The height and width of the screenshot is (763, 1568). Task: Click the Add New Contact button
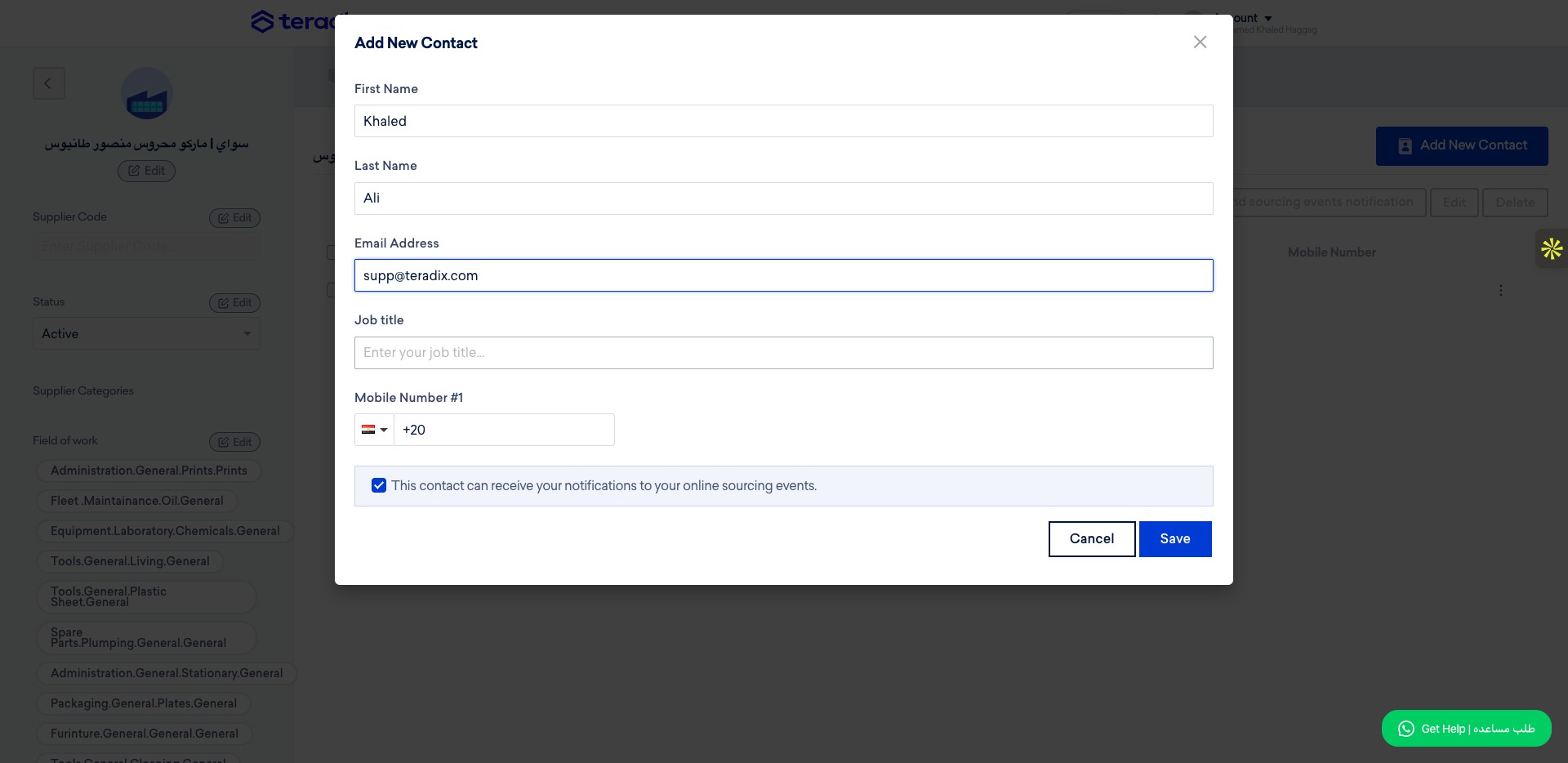[1462, 146]
